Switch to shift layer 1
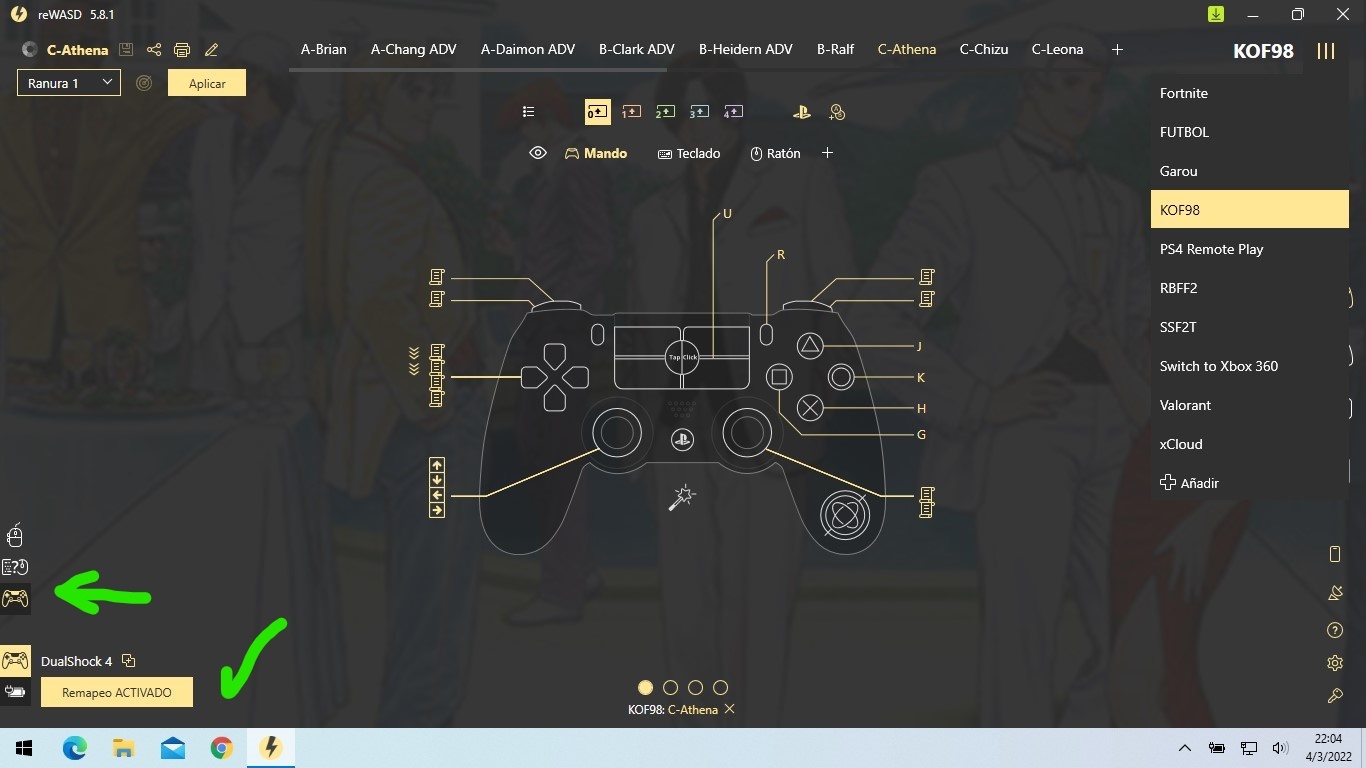 click(631, 112)
